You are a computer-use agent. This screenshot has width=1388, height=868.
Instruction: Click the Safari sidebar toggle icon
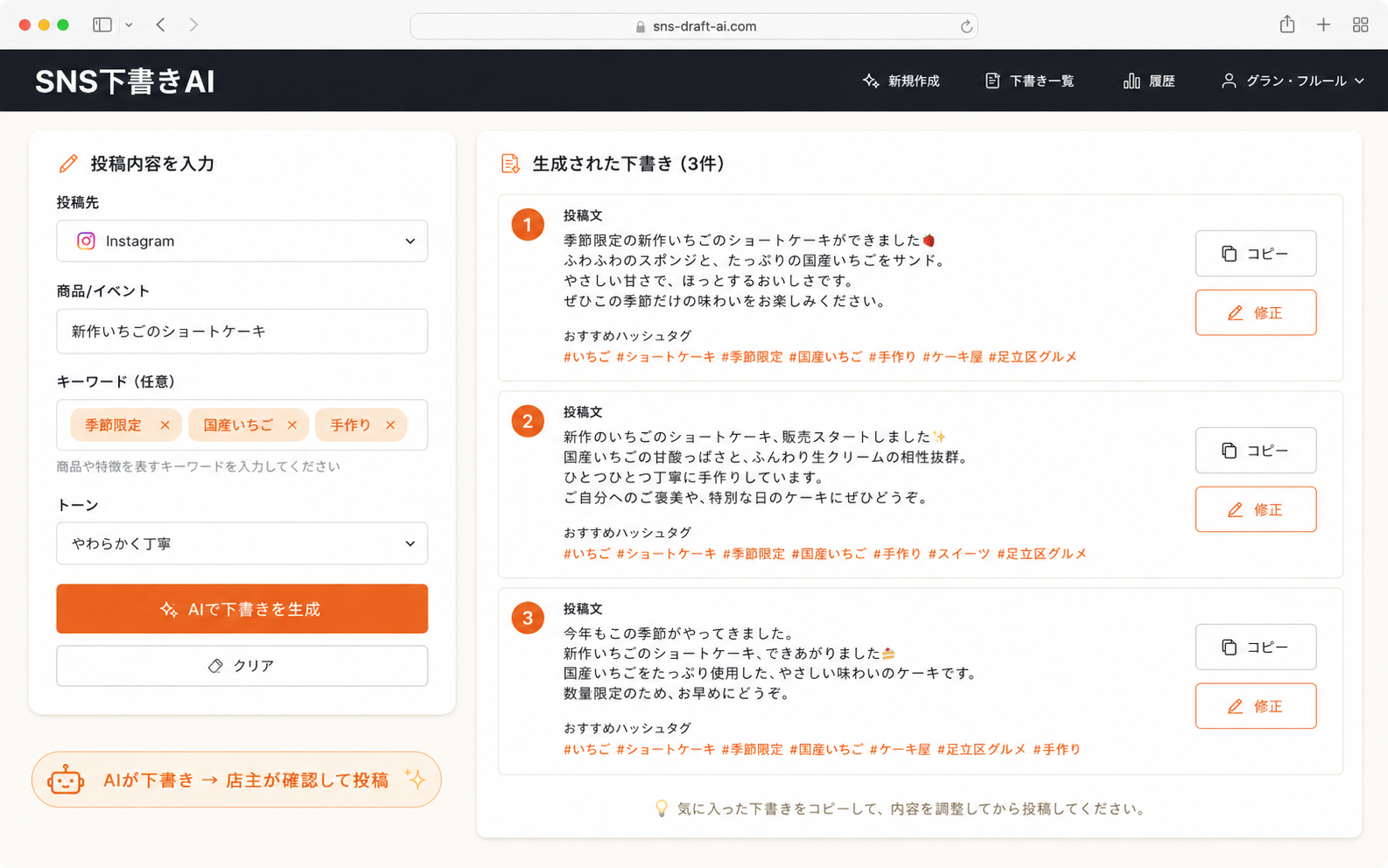click(102, 25)
